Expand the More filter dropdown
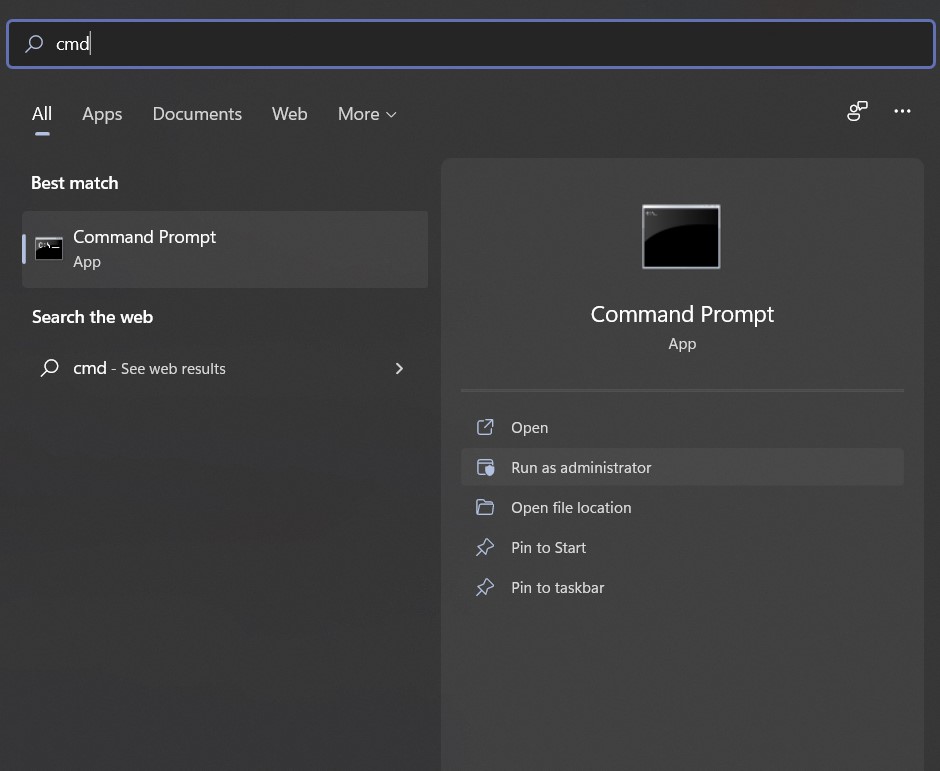The height and width of the screenshot is (771, 940). click(367, 114)
